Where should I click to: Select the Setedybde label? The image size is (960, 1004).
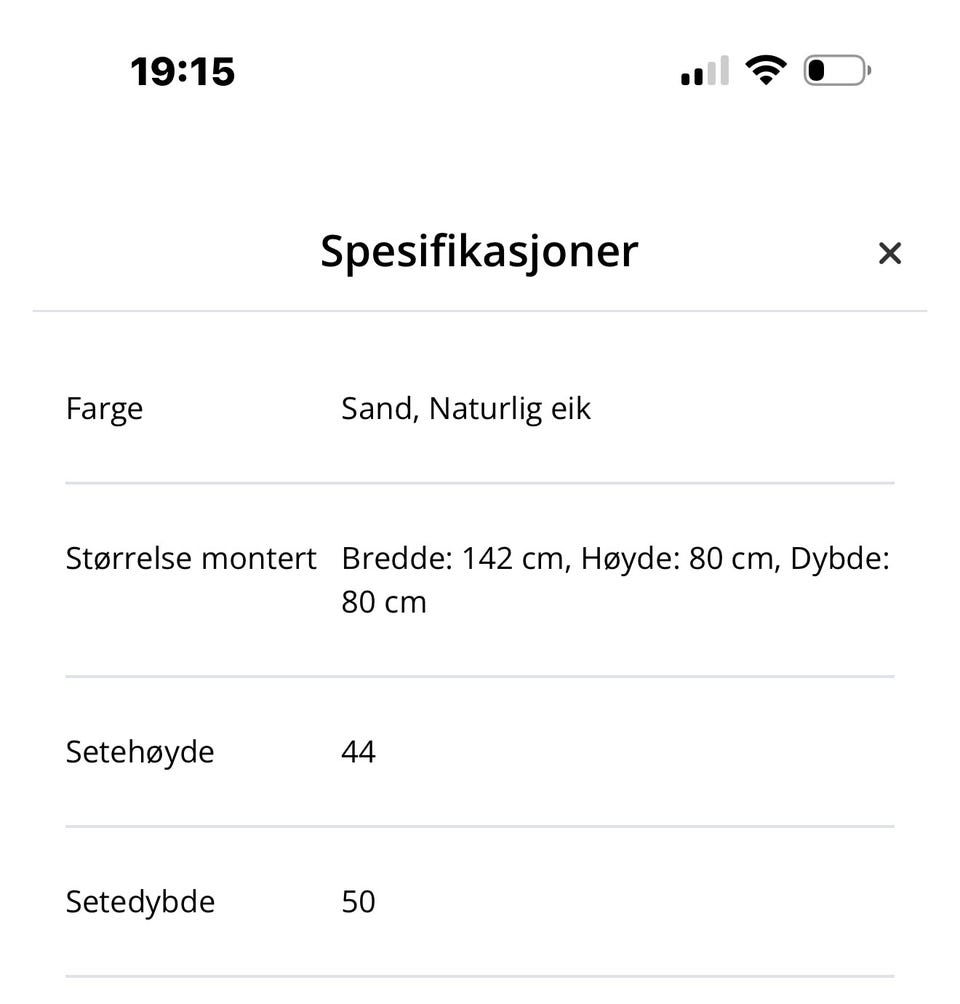click(x=140, y=902)
